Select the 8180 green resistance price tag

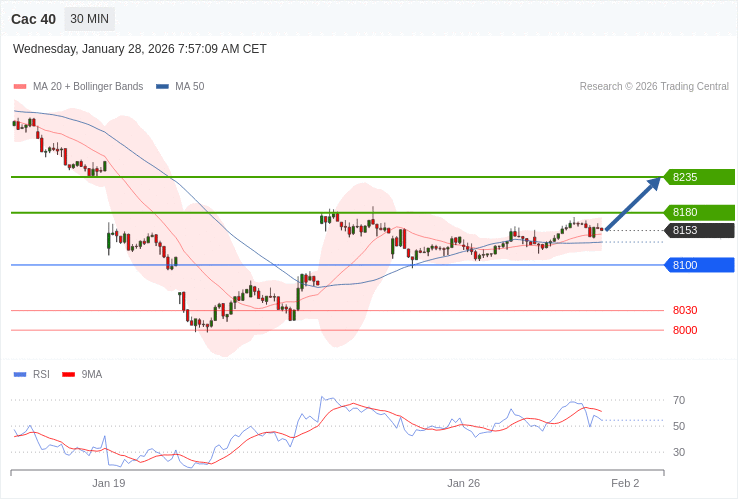coord(698,212)
